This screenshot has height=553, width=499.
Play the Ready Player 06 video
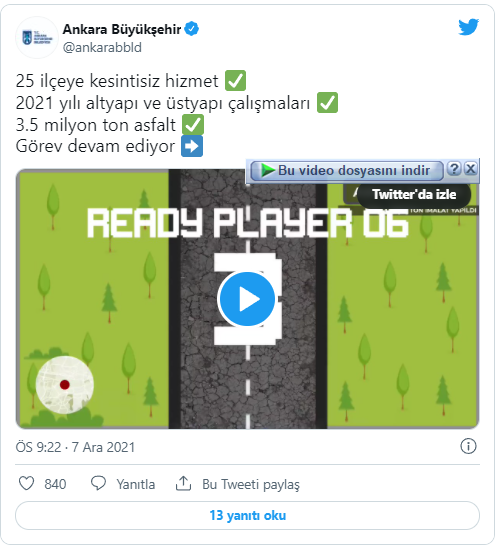[x=247, y=299]
